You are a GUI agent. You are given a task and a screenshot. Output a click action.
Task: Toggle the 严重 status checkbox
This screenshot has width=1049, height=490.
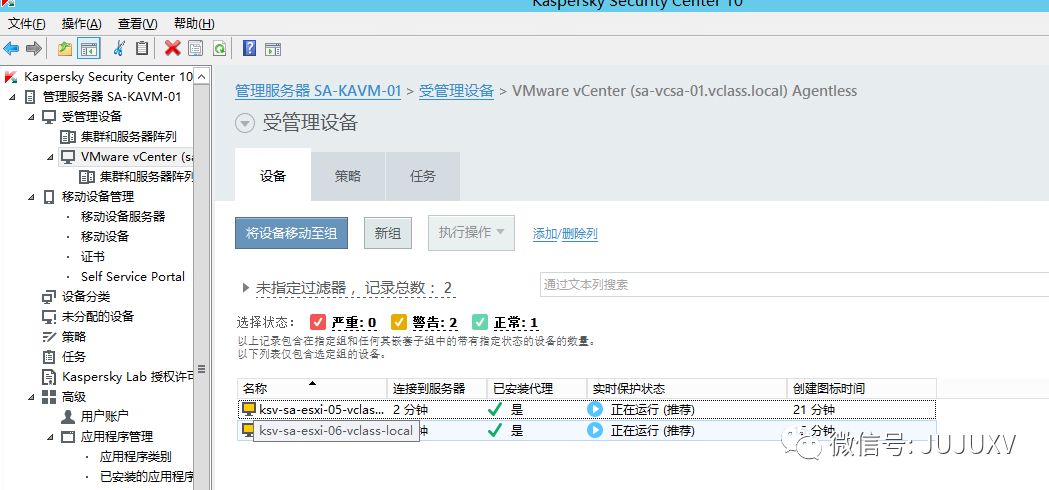tap(318, 322)
